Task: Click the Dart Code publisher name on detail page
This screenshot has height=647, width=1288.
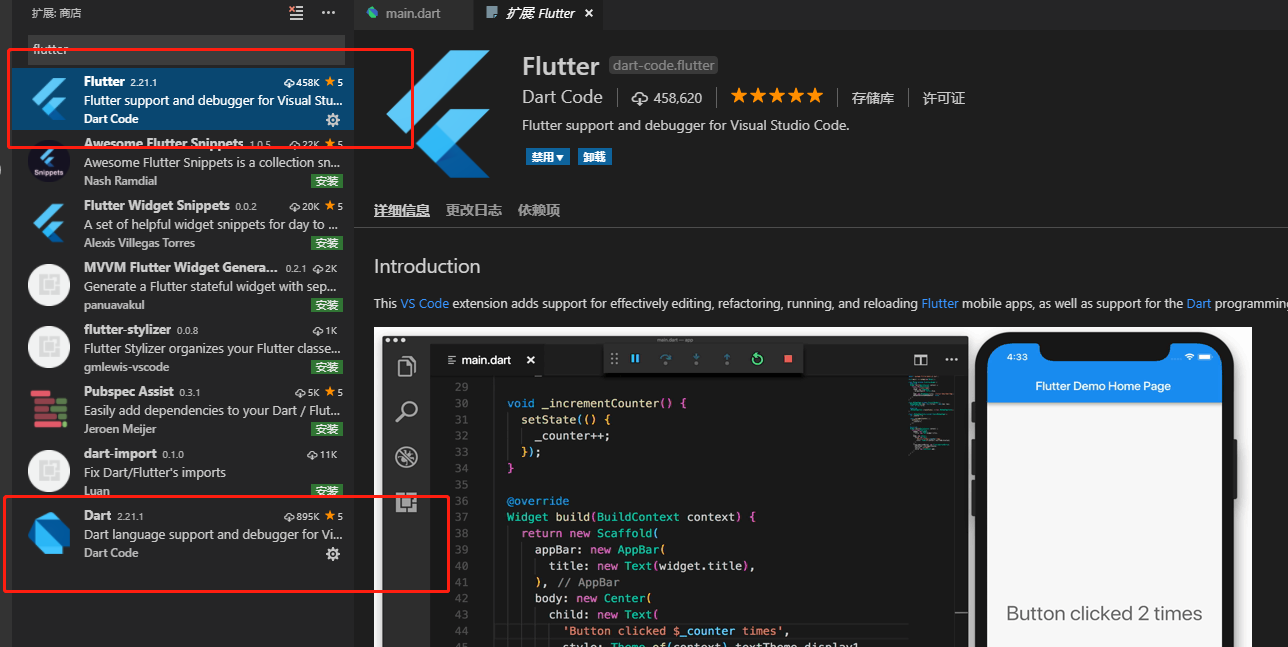Action: point(562,97)
